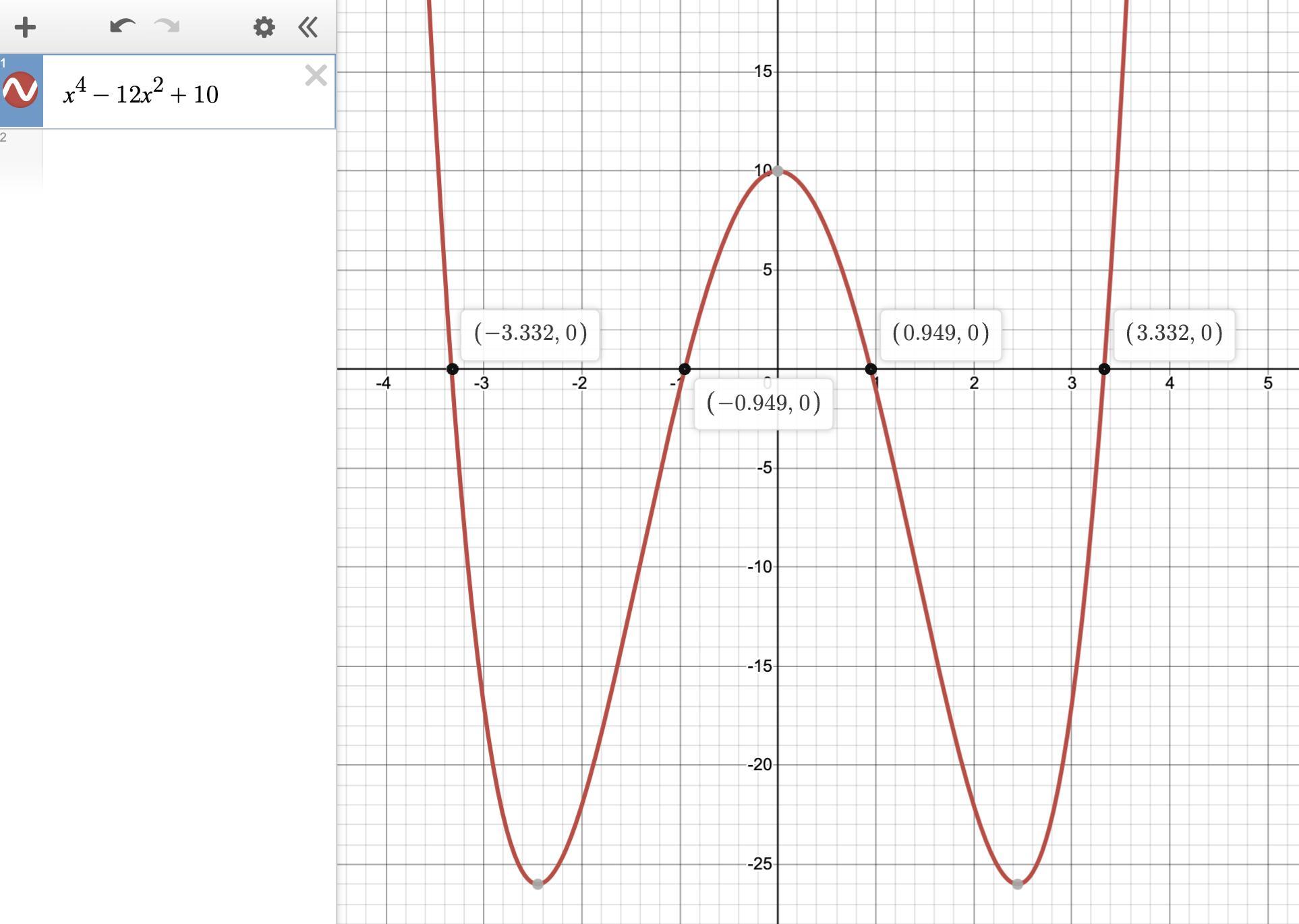Edit the x^4 − 12x^2 + 10 expression
Viewport: 1299px width, 924px height.
point(141,94)
